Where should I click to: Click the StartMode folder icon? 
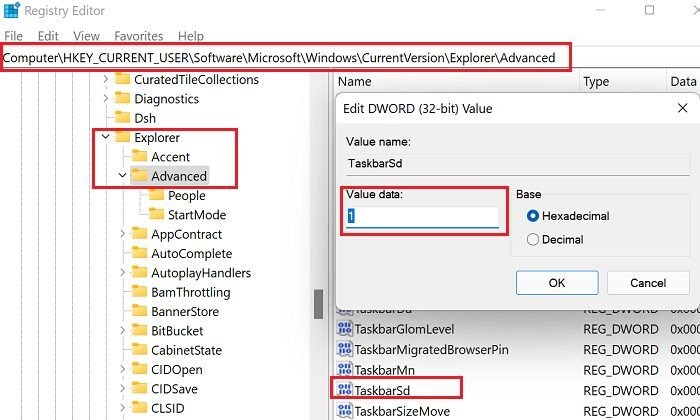coord(156,214)
